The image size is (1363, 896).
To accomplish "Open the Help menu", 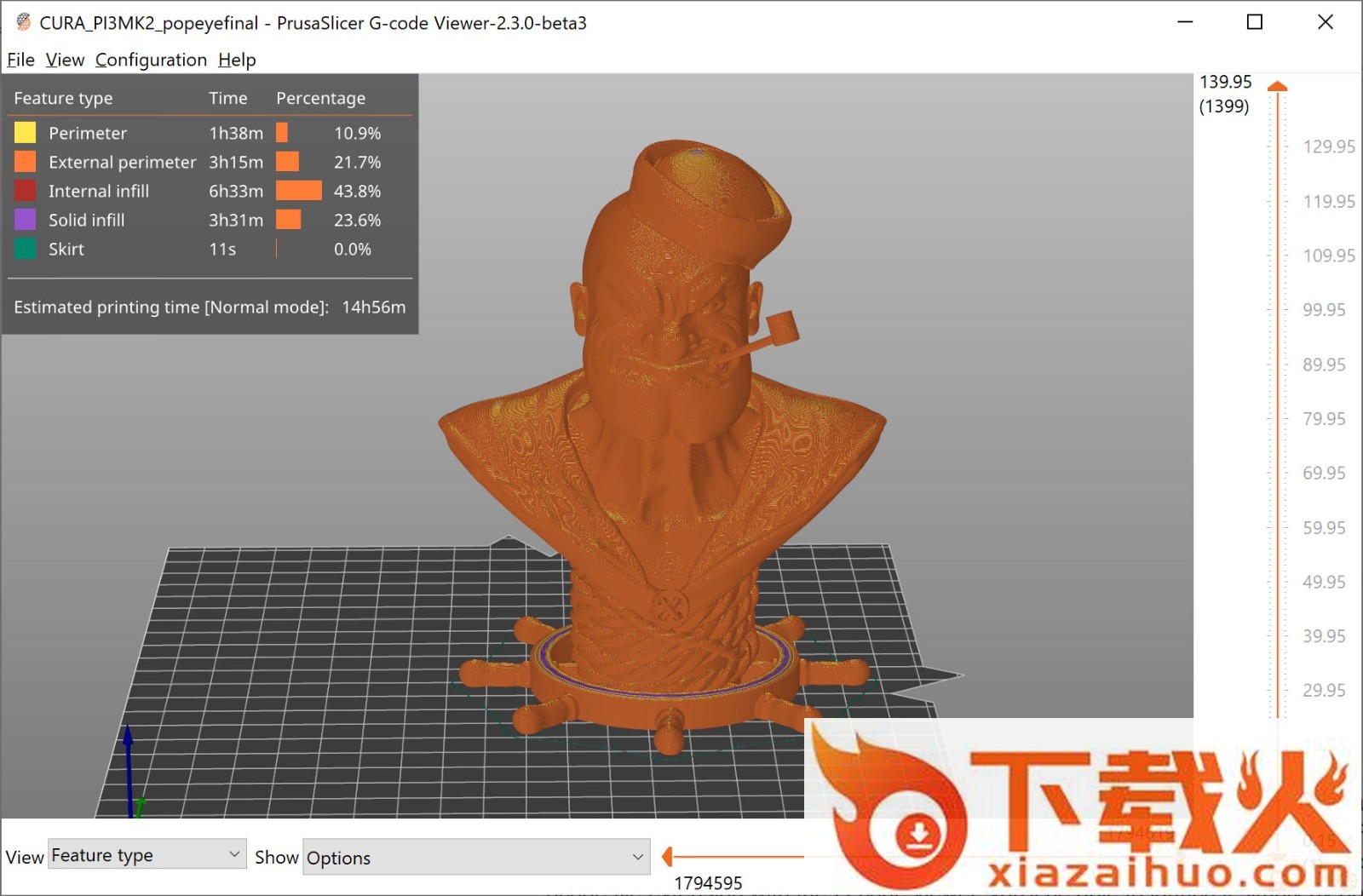I will 237,60.
